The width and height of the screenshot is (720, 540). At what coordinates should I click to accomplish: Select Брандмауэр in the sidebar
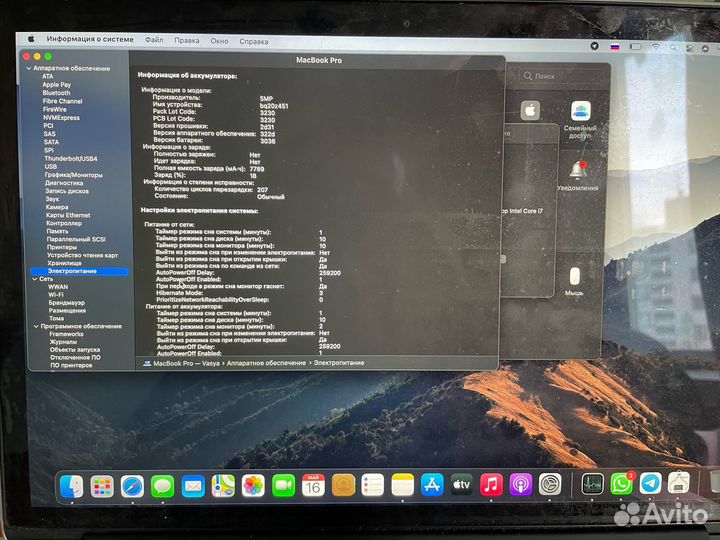point(67,303)
